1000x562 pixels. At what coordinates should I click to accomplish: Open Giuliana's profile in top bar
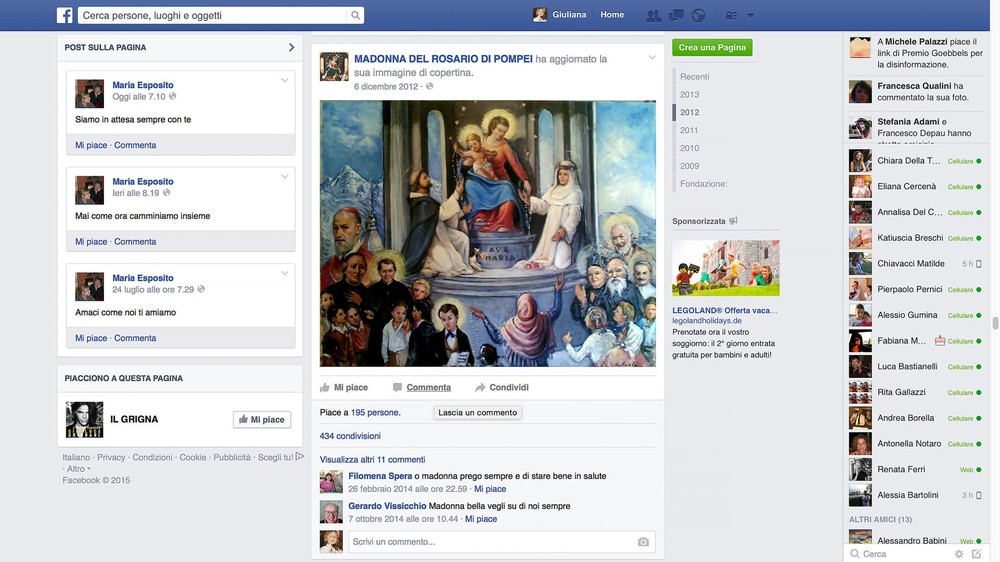coord(560,15)
